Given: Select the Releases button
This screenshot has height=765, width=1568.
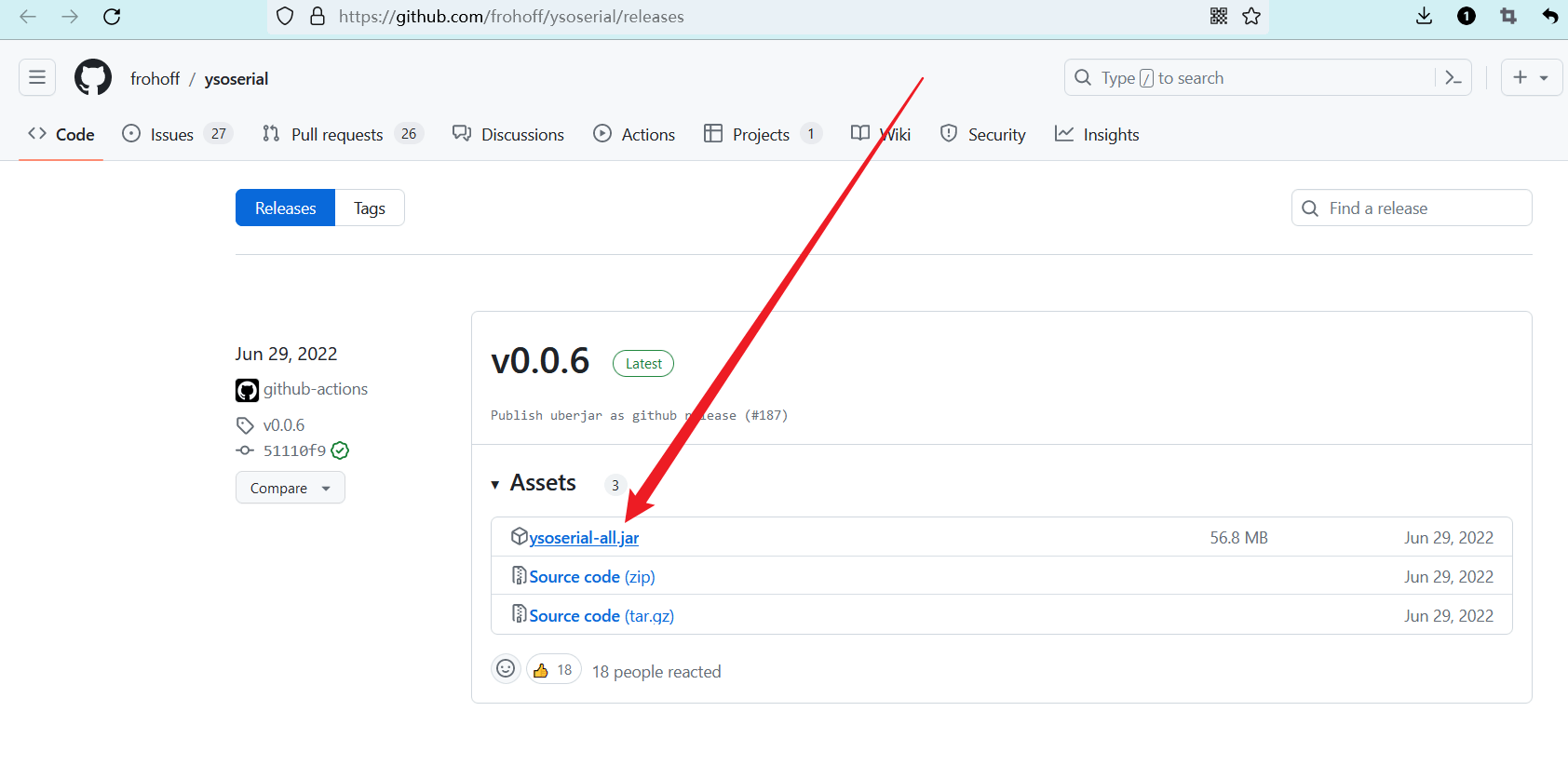Looking at the screenshot, I should point(285,208).
